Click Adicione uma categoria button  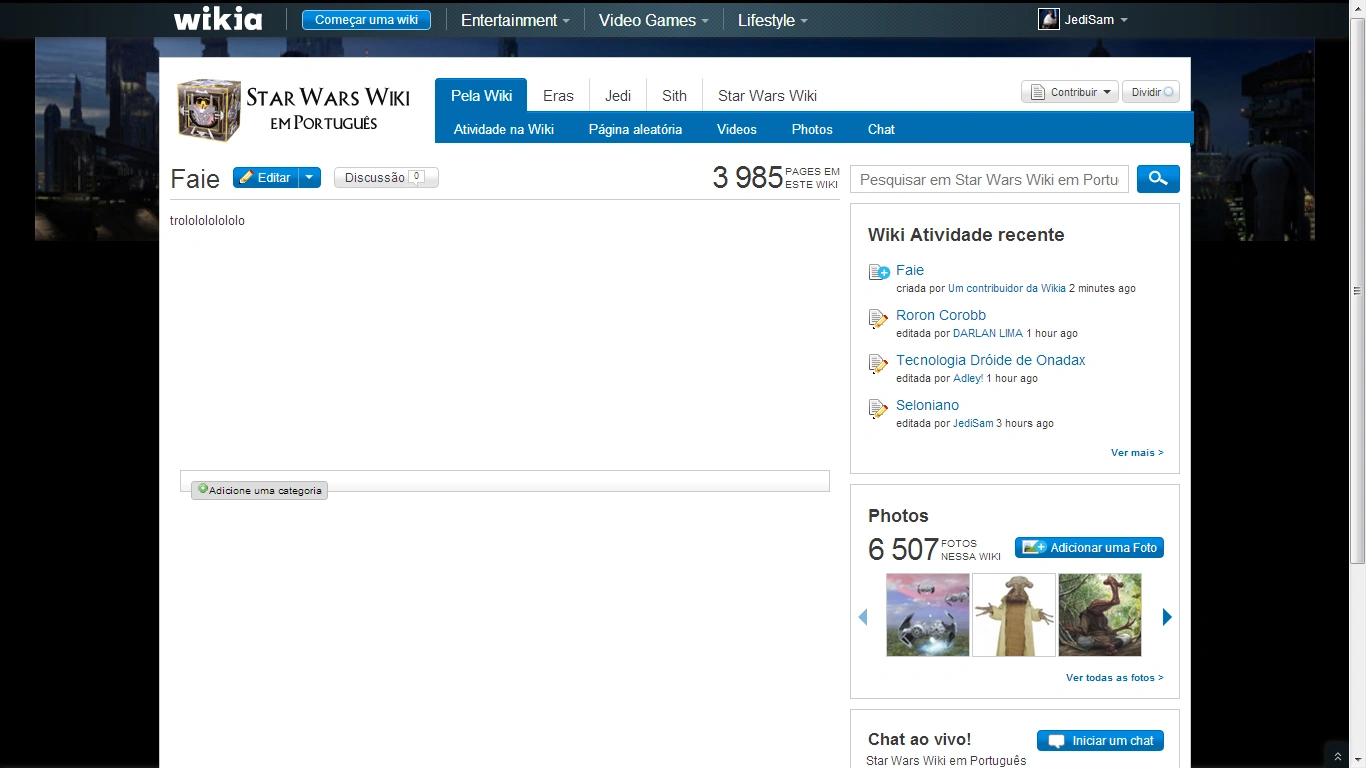(x=259, y=490)
